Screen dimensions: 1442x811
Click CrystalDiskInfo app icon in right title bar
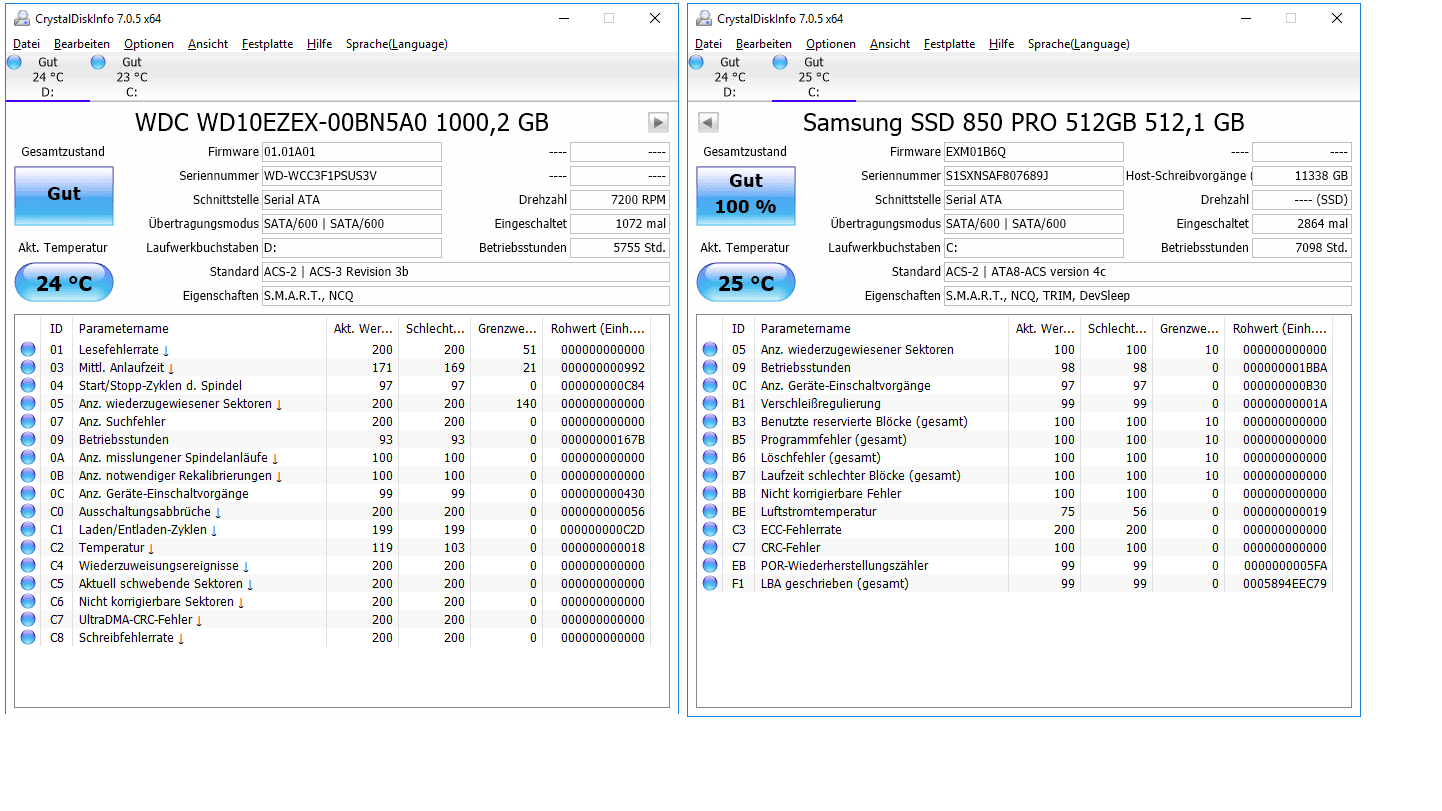[703, 18]
